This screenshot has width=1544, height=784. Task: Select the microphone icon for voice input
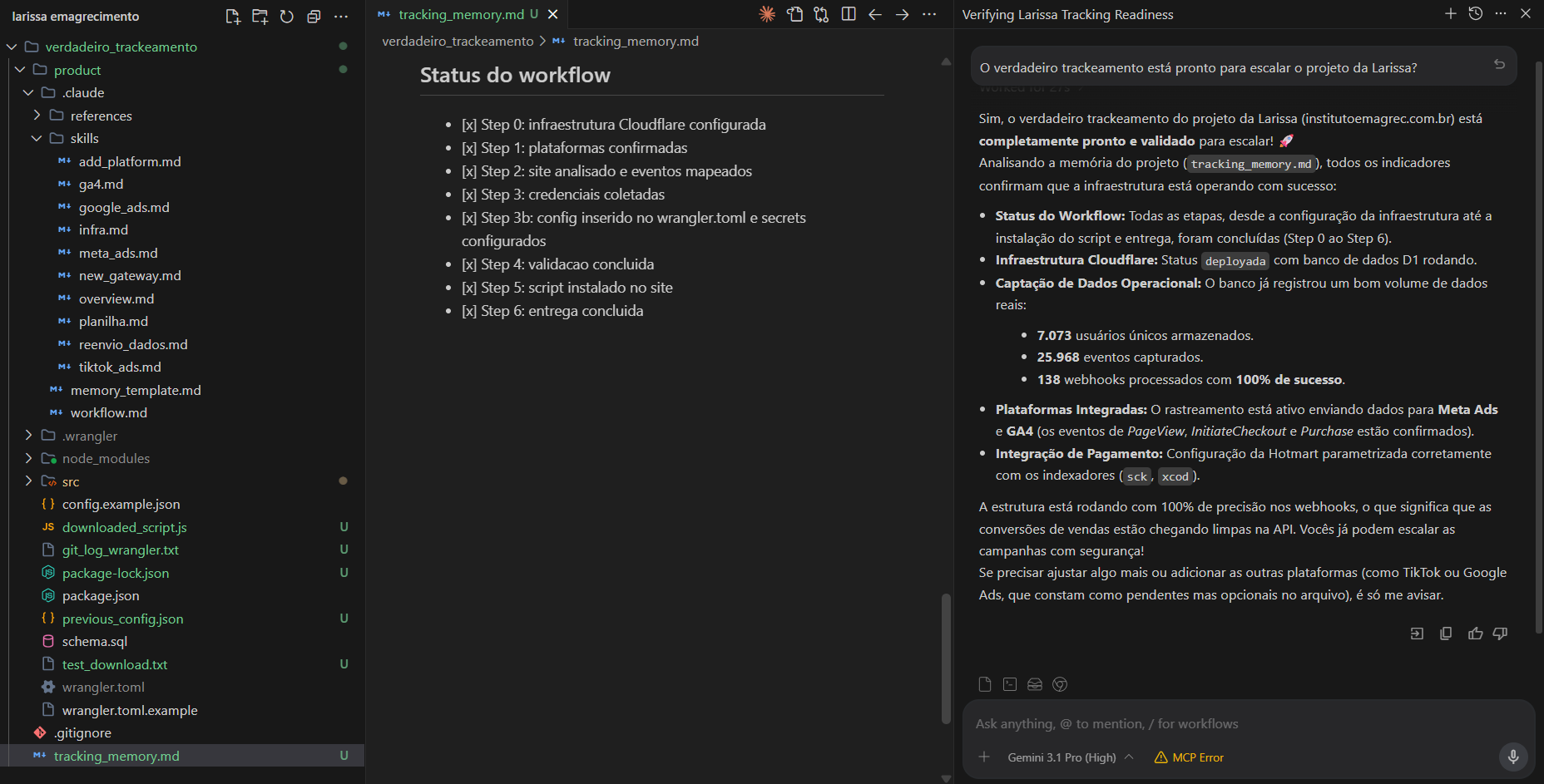[x=1513, y=757]
